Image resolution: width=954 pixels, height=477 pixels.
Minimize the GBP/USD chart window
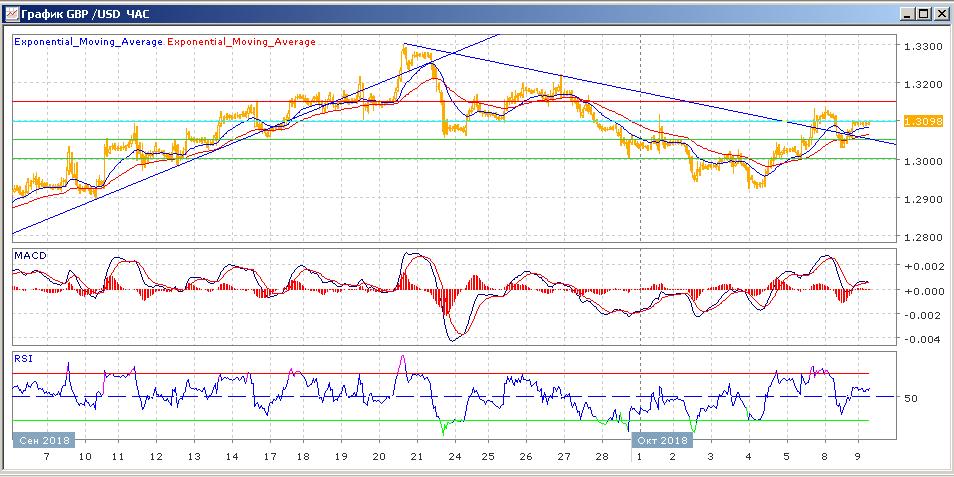[x=906, y=14]
